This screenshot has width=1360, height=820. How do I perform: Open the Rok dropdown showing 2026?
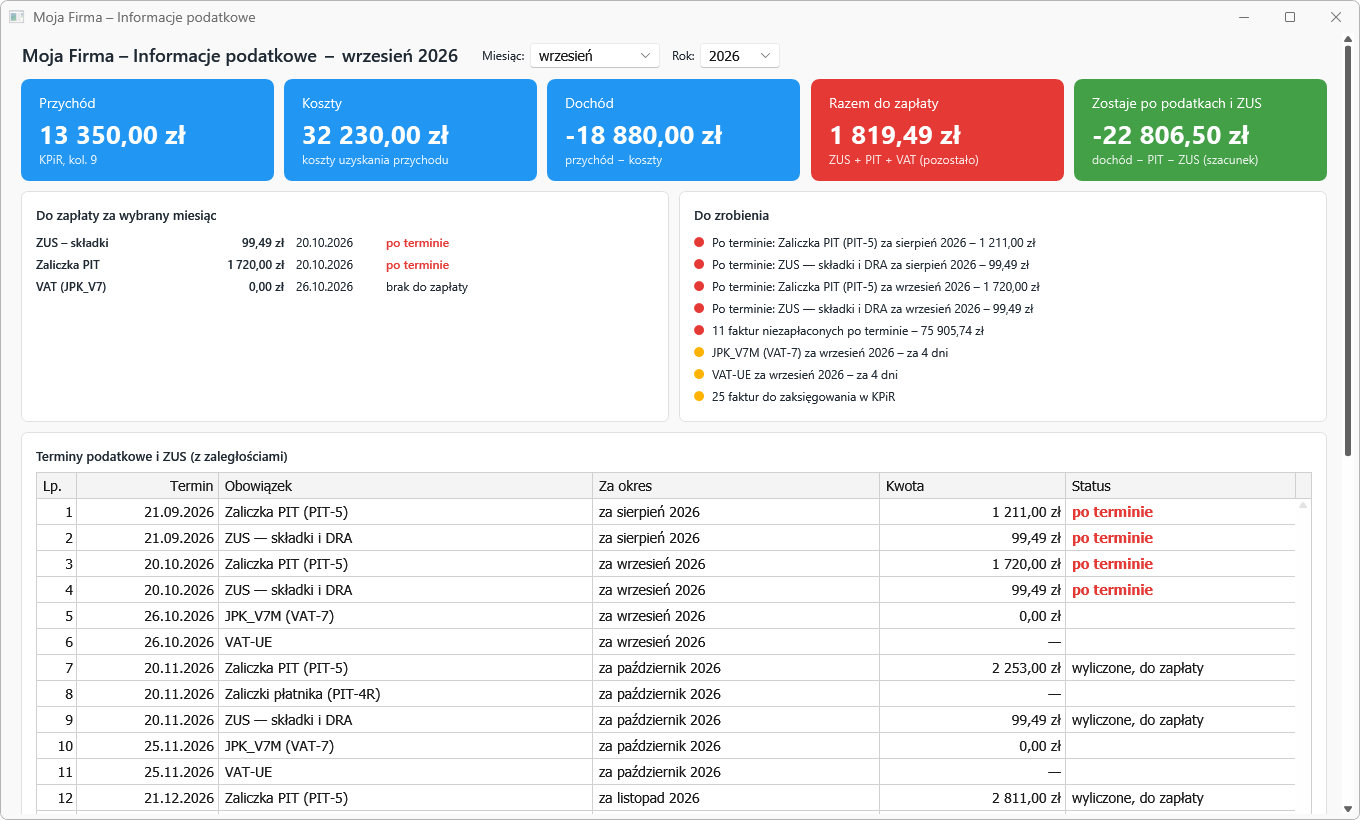tap(740, 56)
